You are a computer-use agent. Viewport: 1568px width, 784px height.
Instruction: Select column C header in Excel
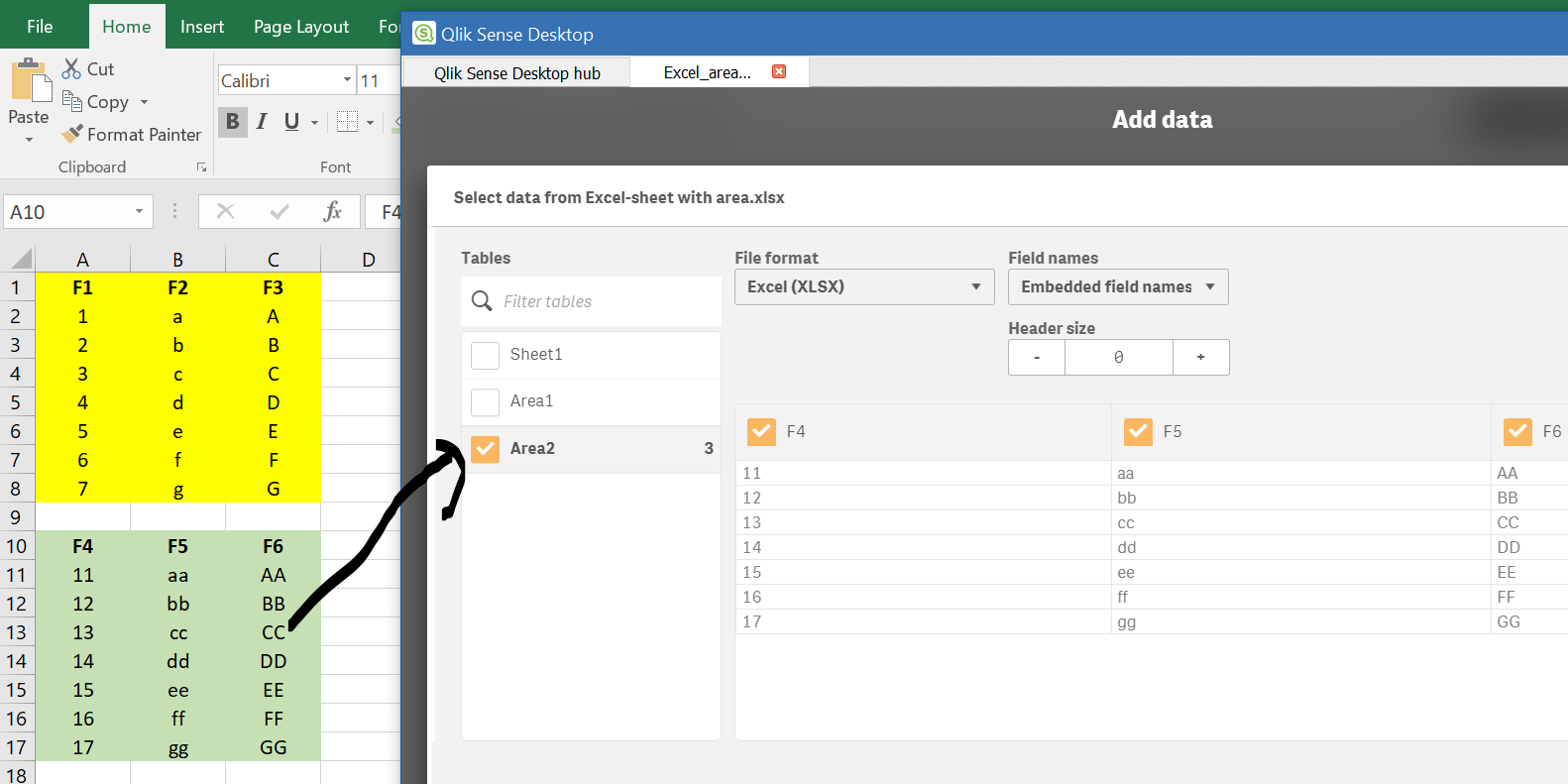click(x=274, y=260)
